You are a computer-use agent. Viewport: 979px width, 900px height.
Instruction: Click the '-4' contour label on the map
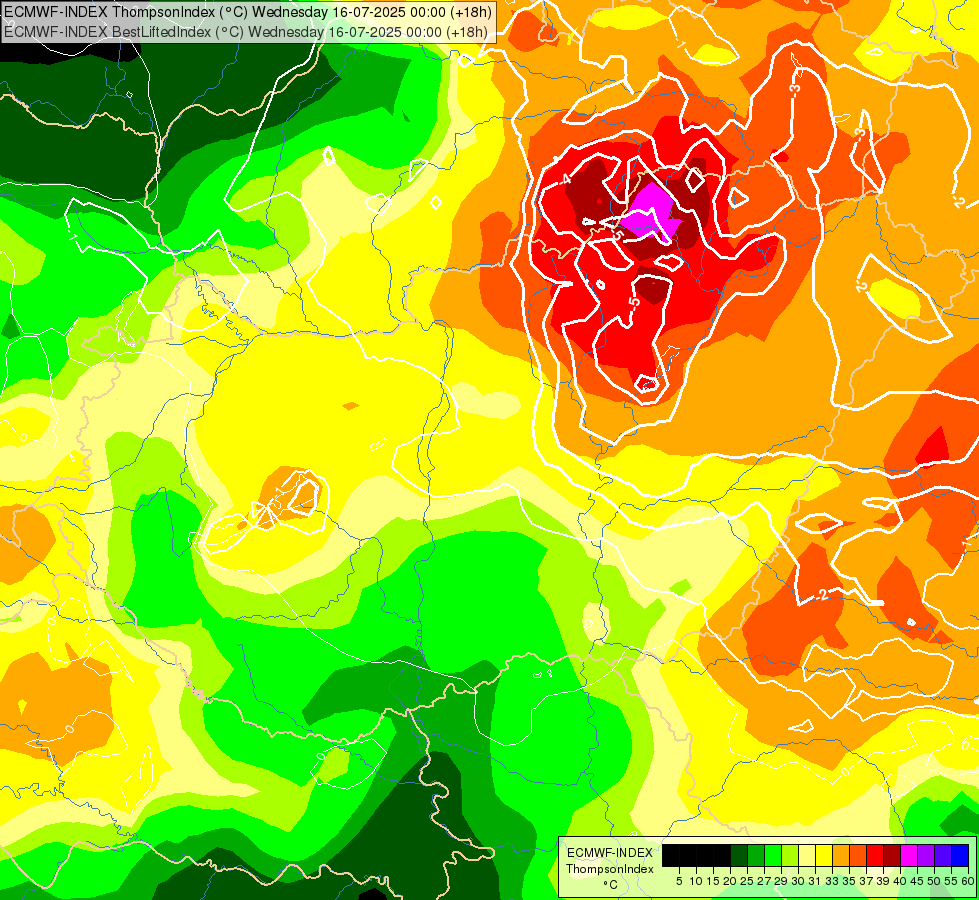[x=566, y=179]
